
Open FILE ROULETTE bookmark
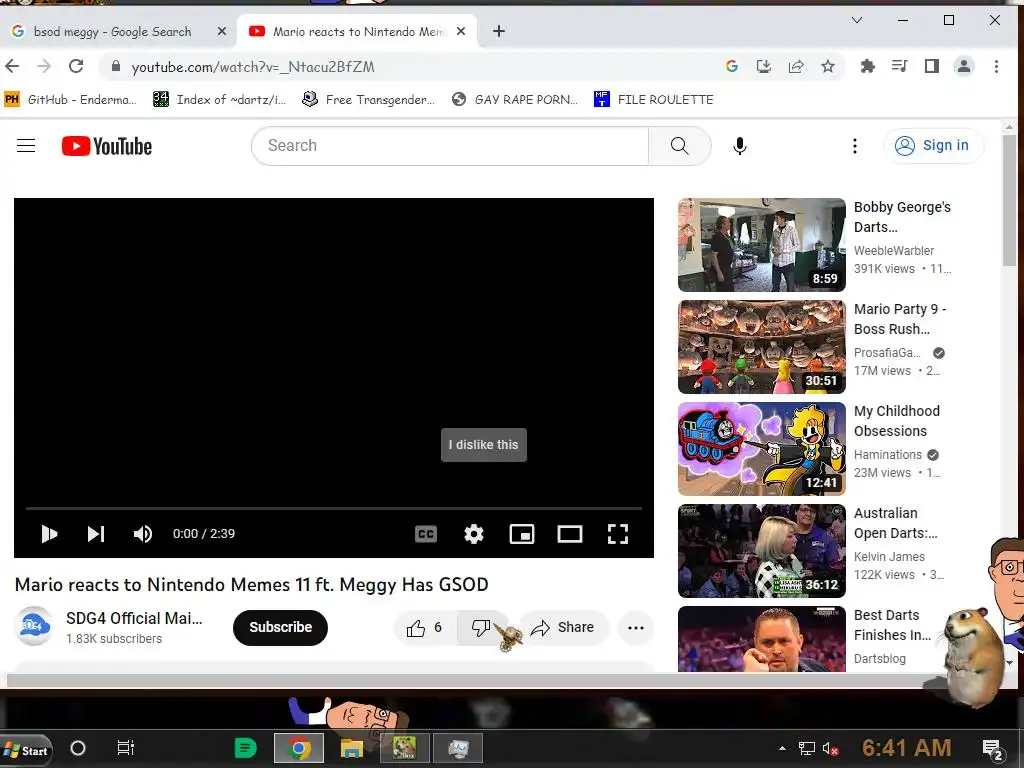coord(654,99)
